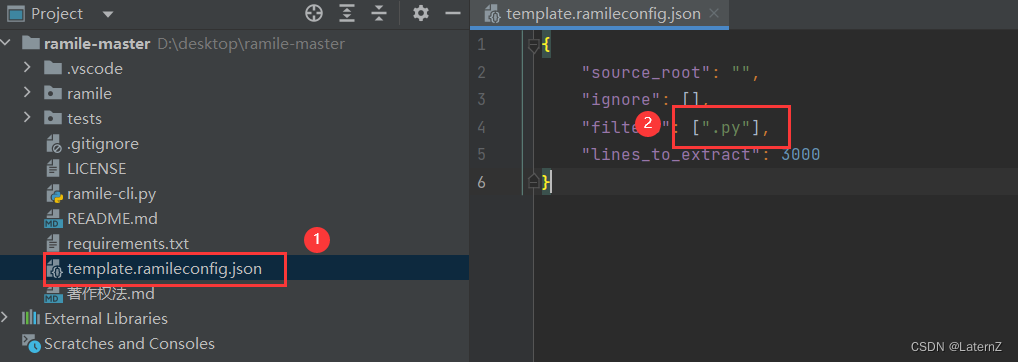
Task: Click the LICENSE file icon
Action: (x=53, y=169)
